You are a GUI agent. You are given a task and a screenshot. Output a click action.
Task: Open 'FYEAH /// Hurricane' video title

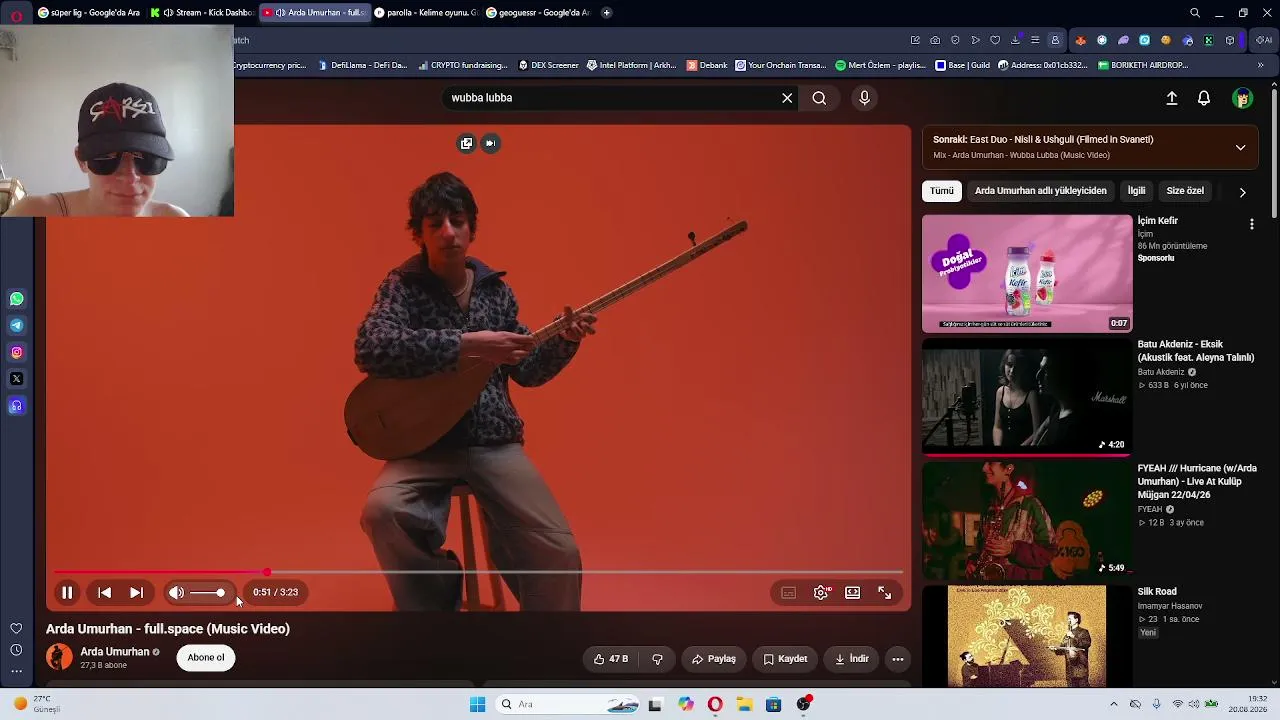pyautogui.click(x=1197, y=482)
